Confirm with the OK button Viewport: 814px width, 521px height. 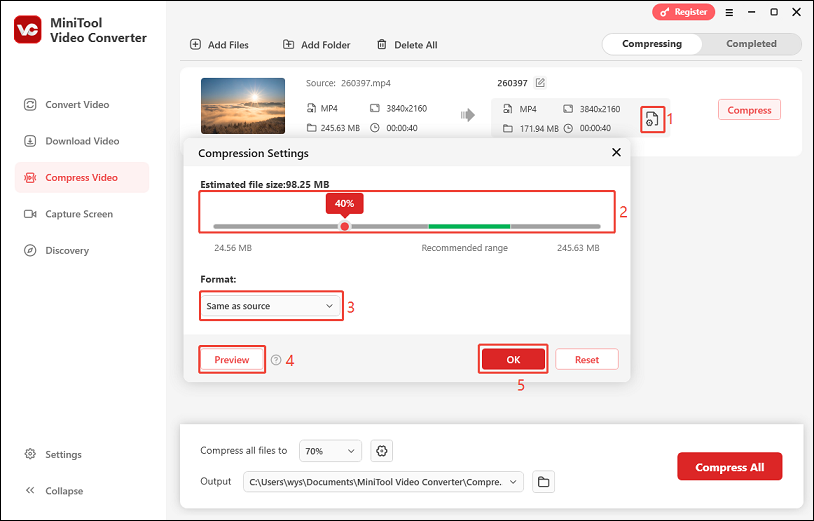tap(513, 359)
